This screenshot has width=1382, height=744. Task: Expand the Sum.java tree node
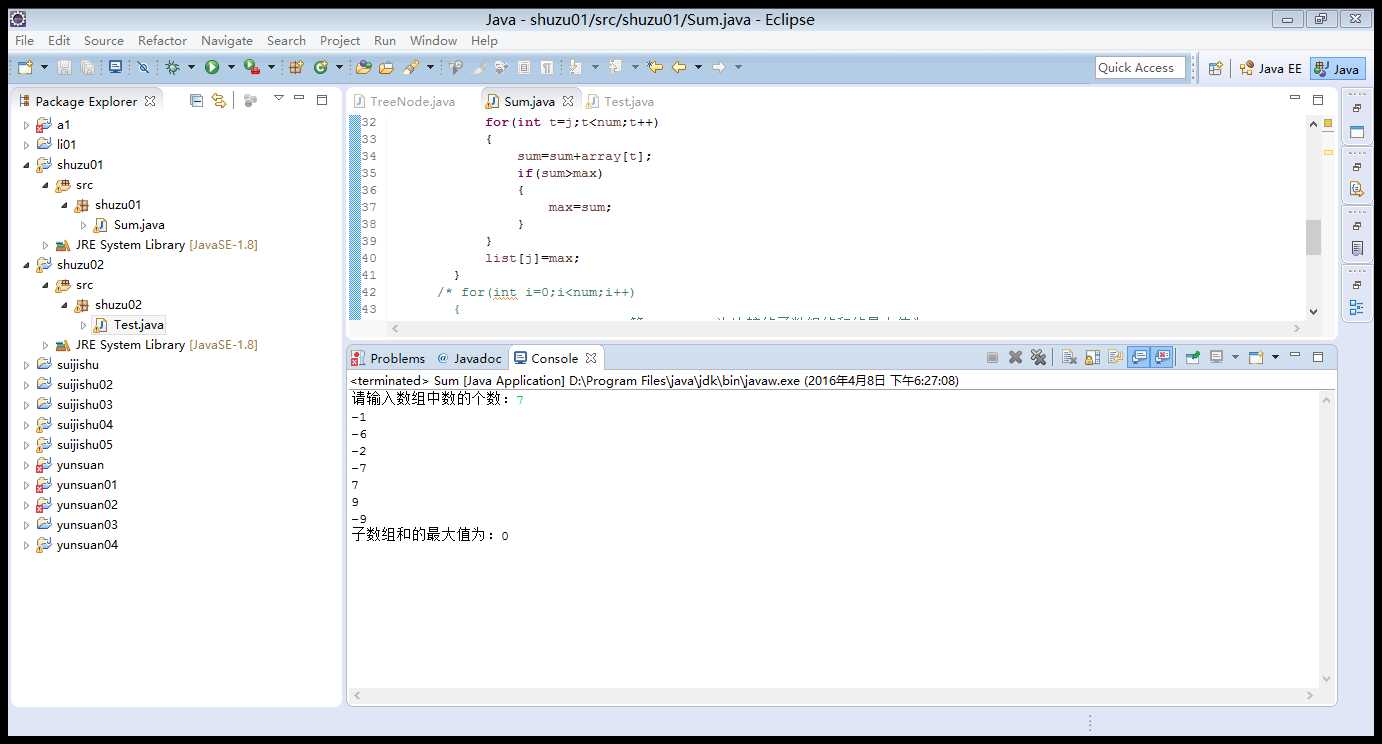coord(84,225)
